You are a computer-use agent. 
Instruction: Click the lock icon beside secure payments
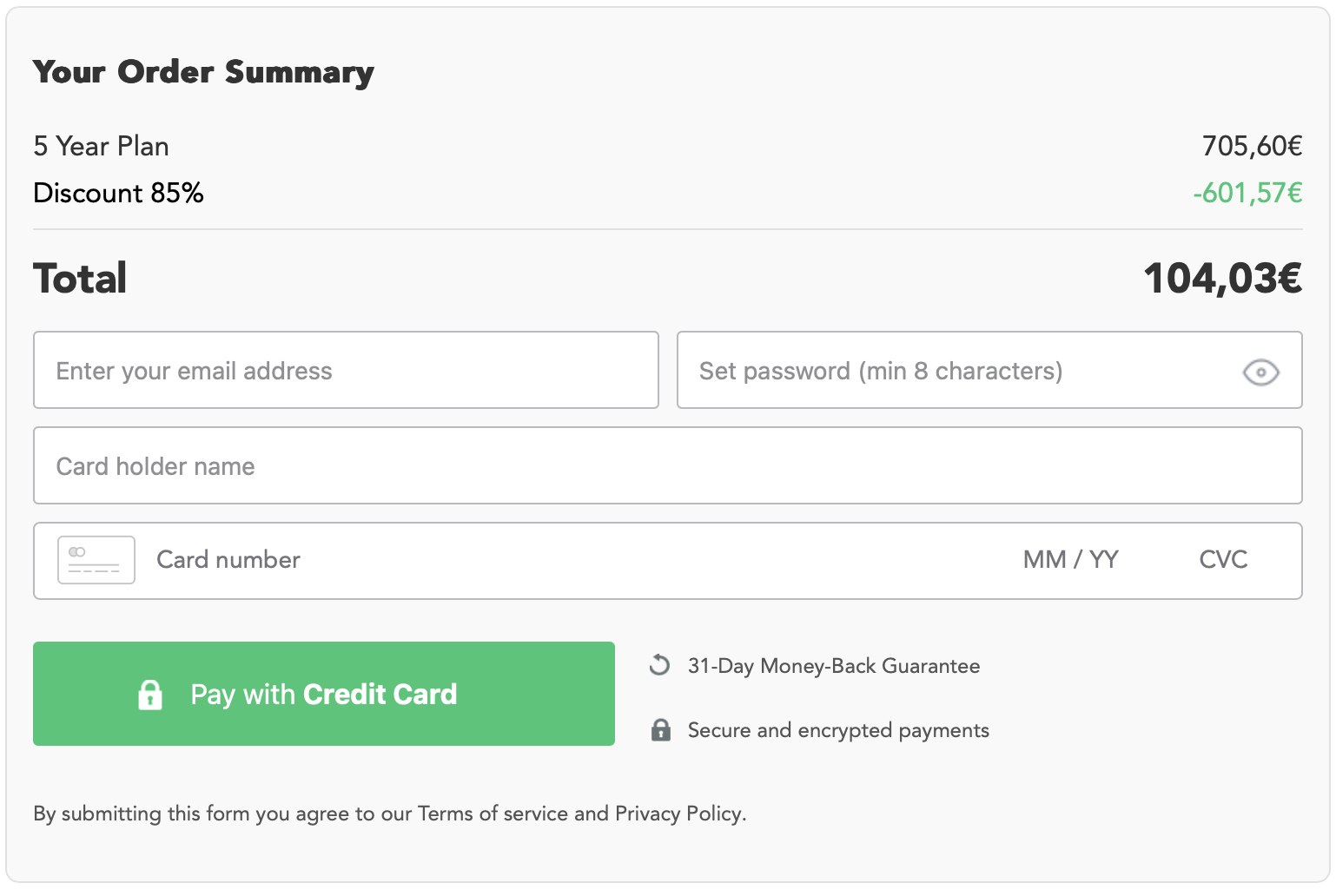[661, 730]
